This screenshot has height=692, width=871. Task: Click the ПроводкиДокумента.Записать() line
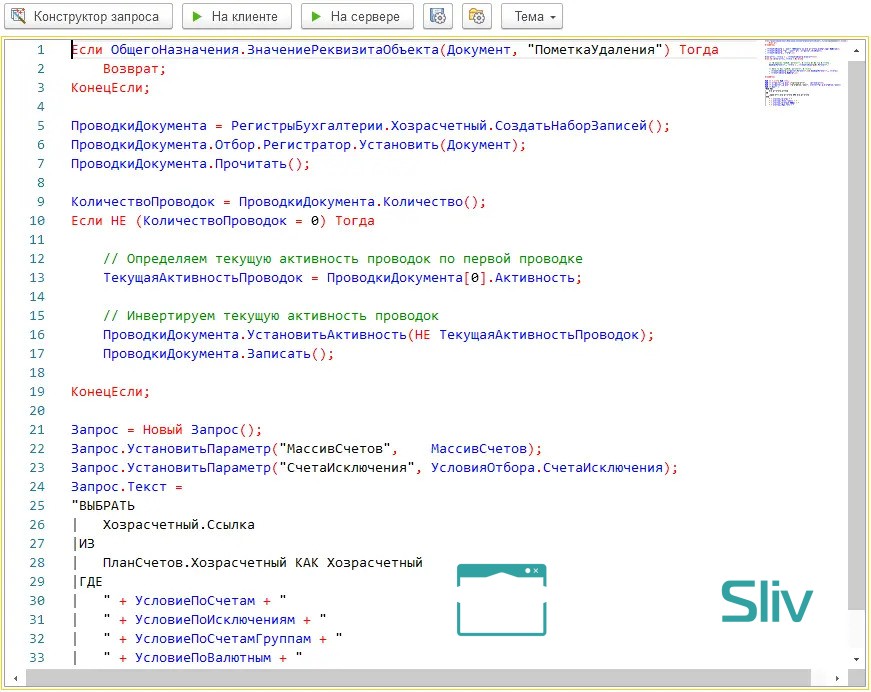[x=217, y=354]
